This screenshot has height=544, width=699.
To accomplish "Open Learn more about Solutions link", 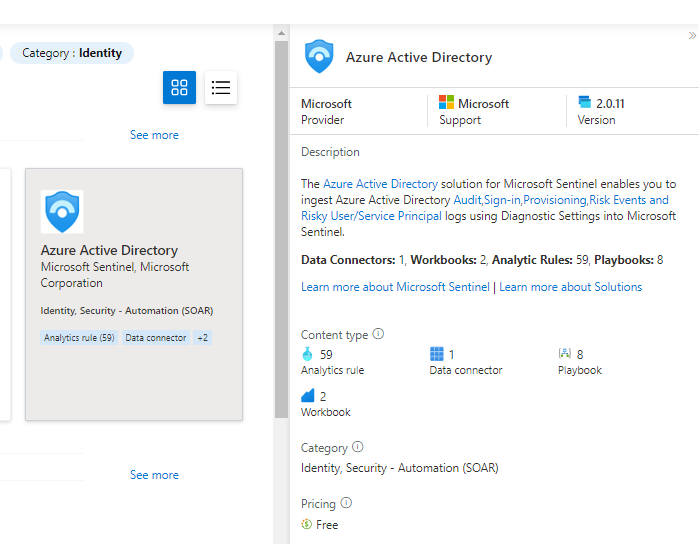I will click(570, 287).
